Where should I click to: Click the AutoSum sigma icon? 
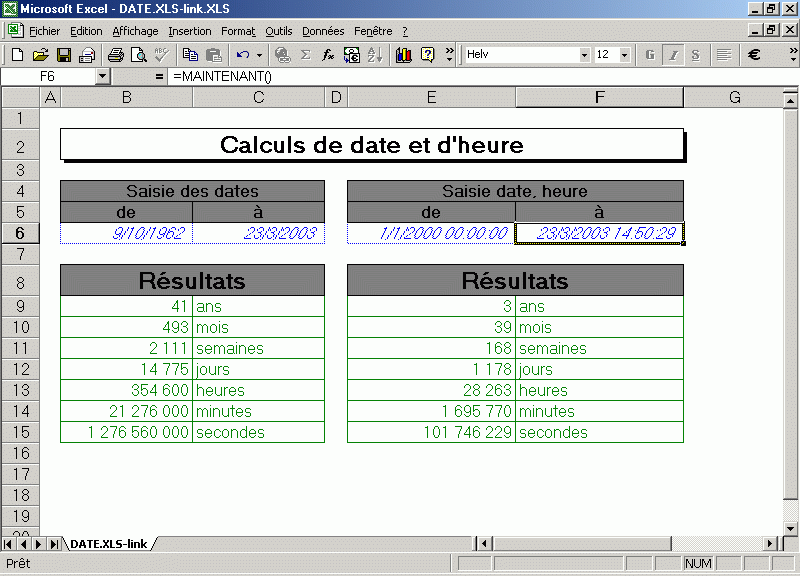click(306, 55)
